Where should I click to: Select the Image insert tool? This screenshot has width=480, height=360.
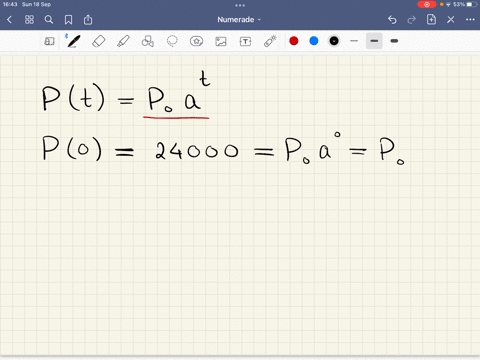pyautogui.click(x=221, y=41)
